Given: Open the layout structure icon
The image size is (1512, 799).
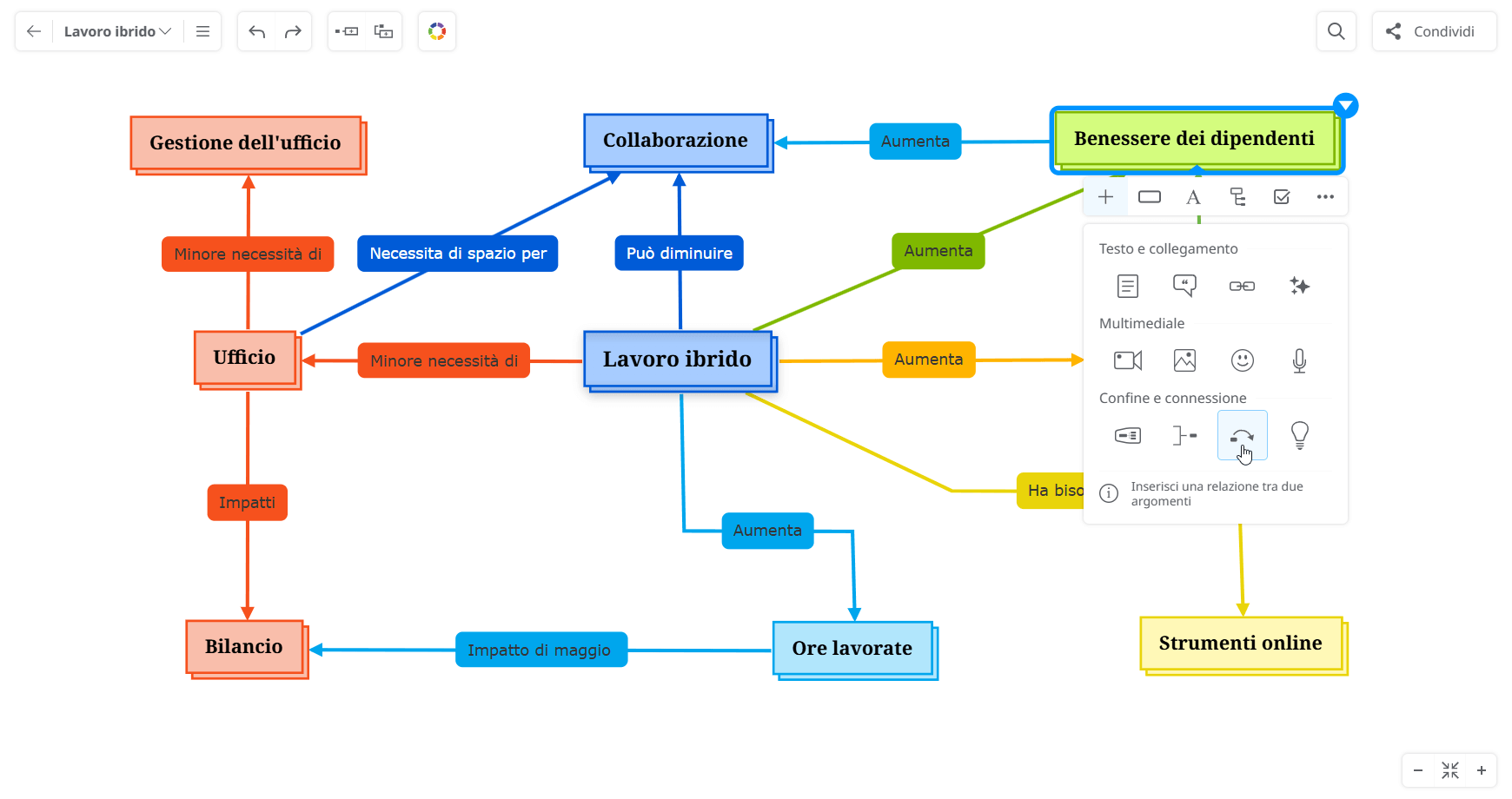Looking at the screenshot, I should click(1237, 197).
